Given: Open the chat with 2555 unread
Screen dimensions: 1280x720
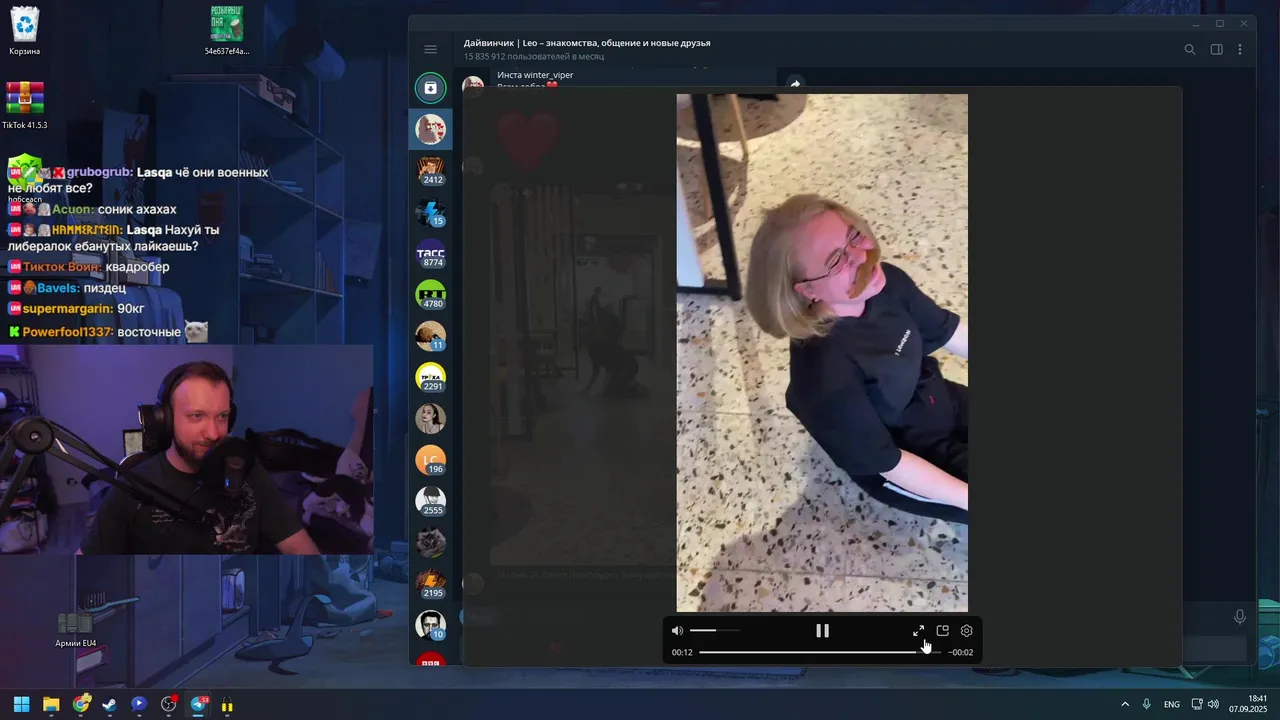Looking at the screenshot, I should click(431, 501).
